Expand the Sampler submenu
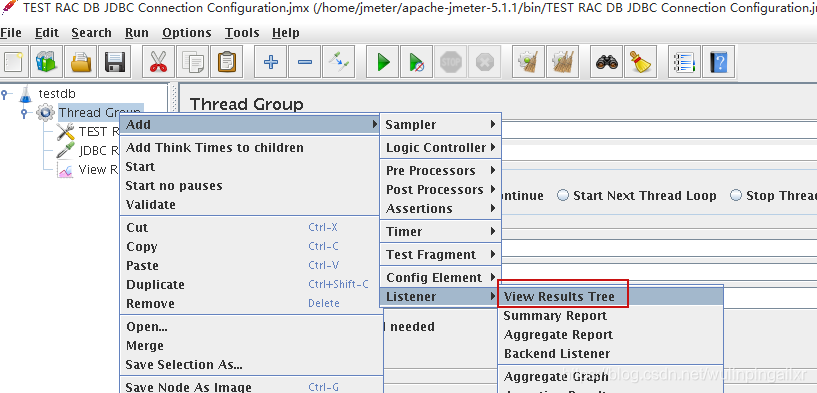Image resolution: width=817 pixels, height=393 pixels. 440,125
